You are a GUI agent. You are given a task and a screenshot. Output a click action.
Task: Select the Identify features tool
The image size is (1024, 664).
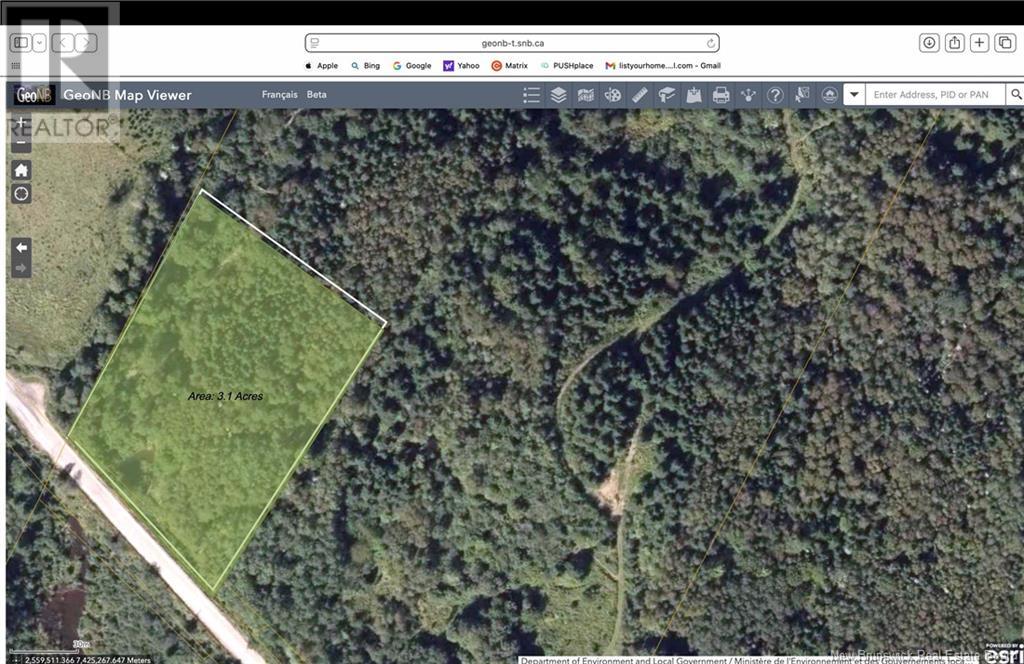801,94
